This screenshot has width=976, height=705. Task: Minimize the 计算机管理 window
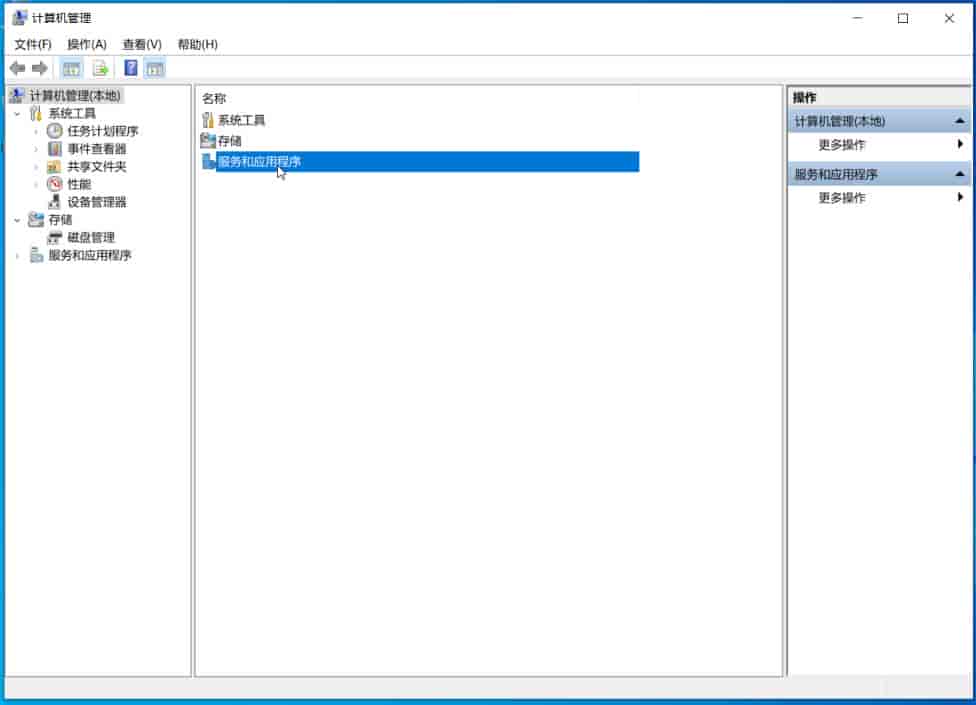pos(858,18)
